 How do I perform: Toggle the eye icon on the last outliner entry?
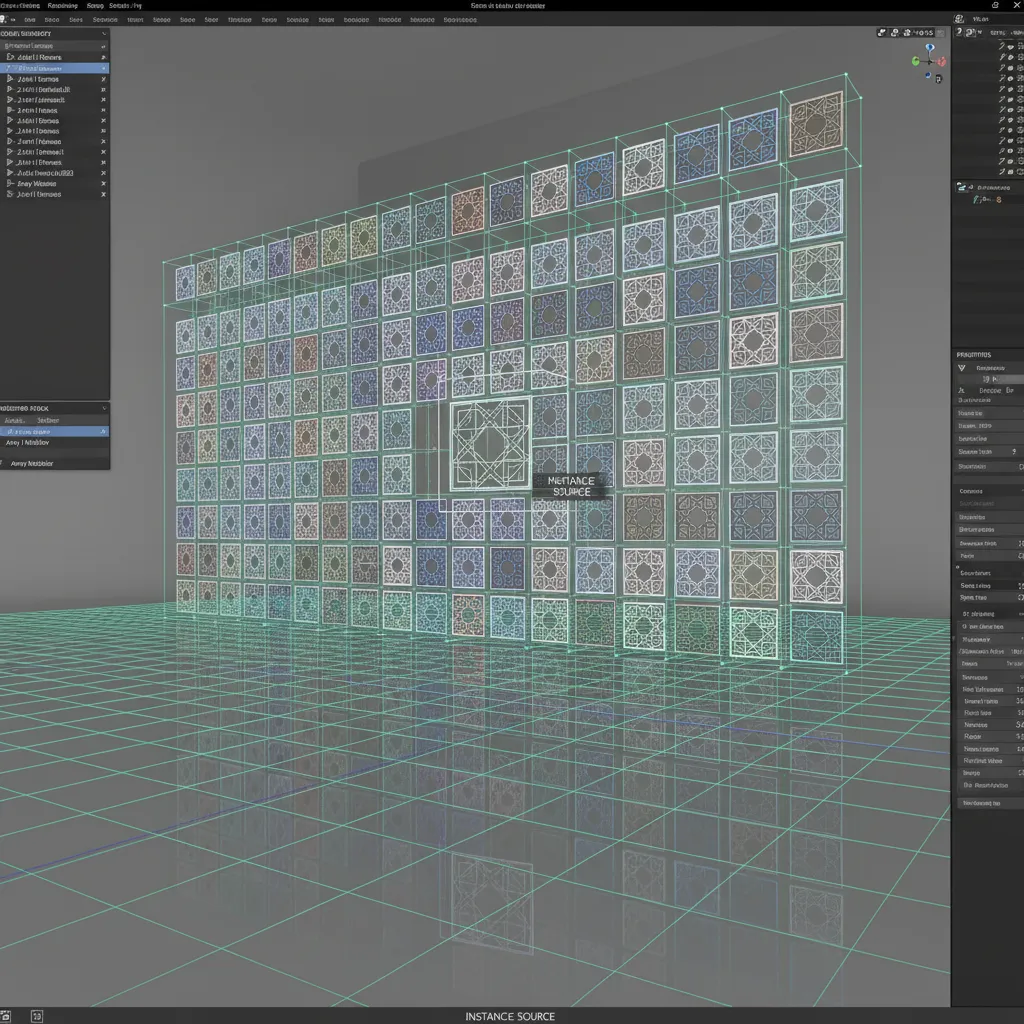[103, 193]
